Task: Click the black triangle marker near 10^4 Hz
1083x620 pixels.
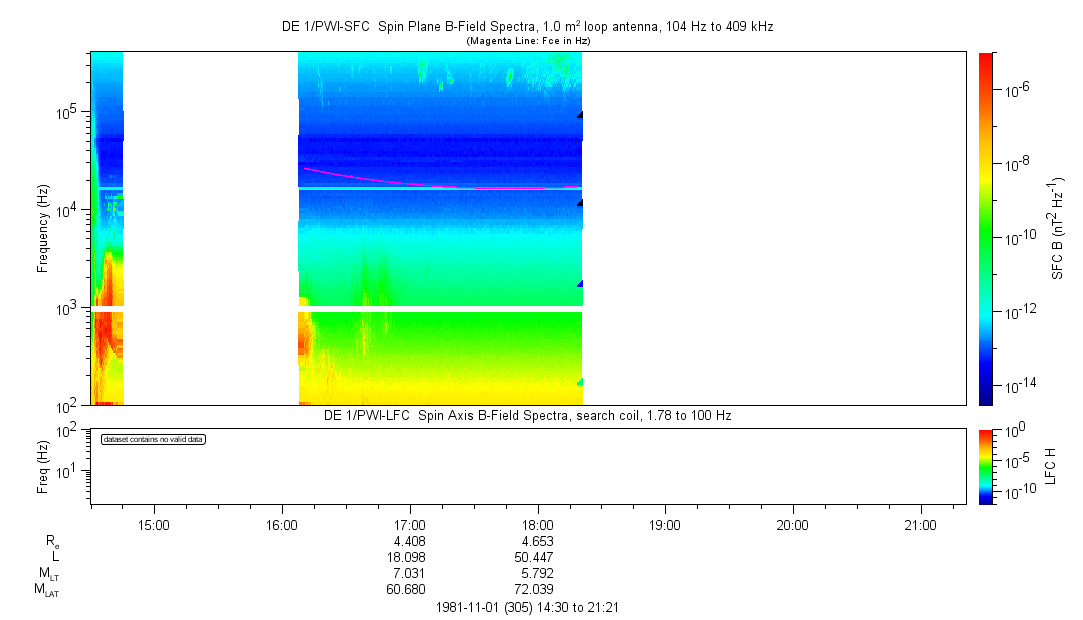Action: (x=580, y=203)
